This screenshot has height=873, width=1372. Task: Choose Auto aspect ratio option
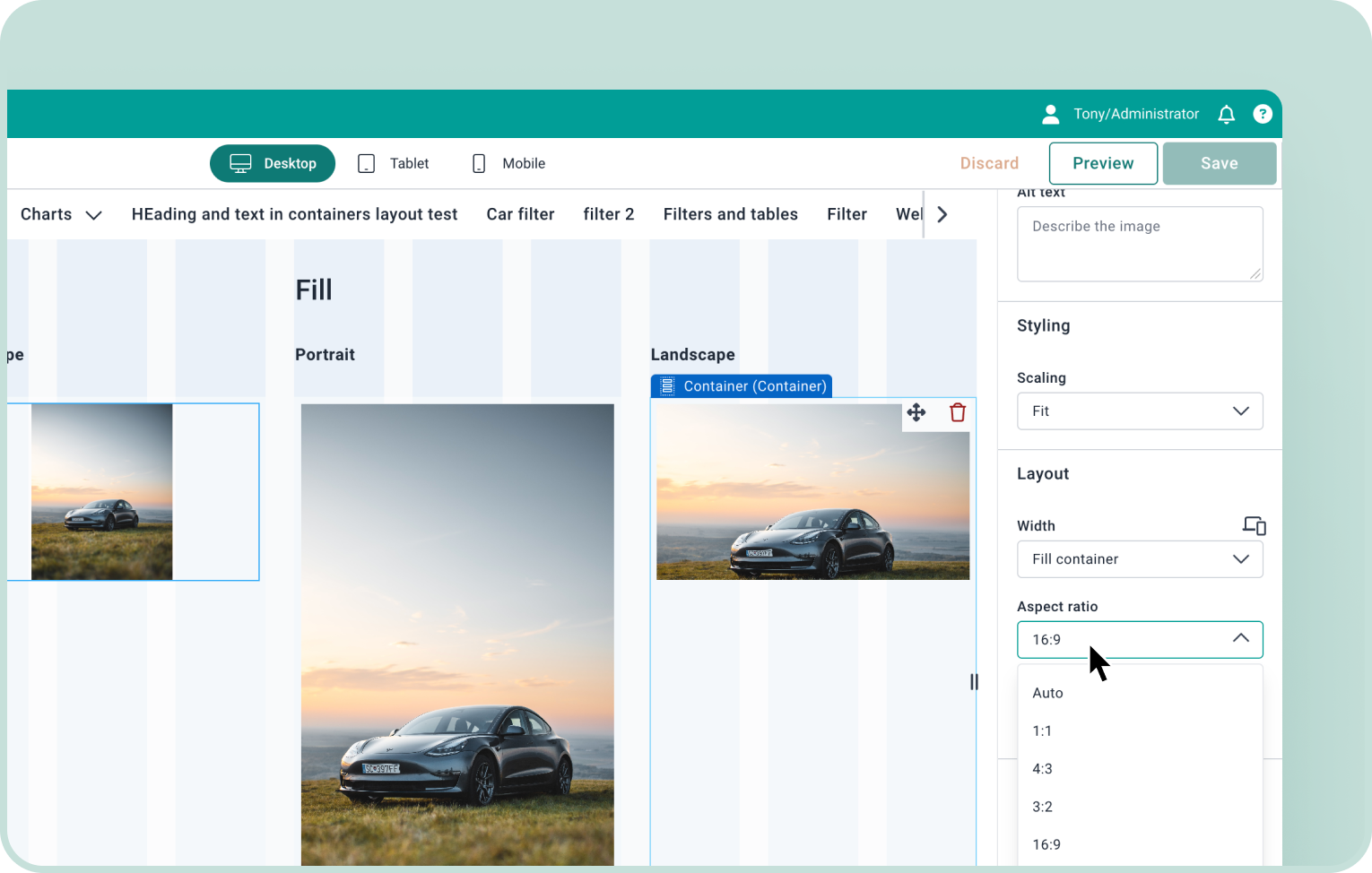point(1140,693)
